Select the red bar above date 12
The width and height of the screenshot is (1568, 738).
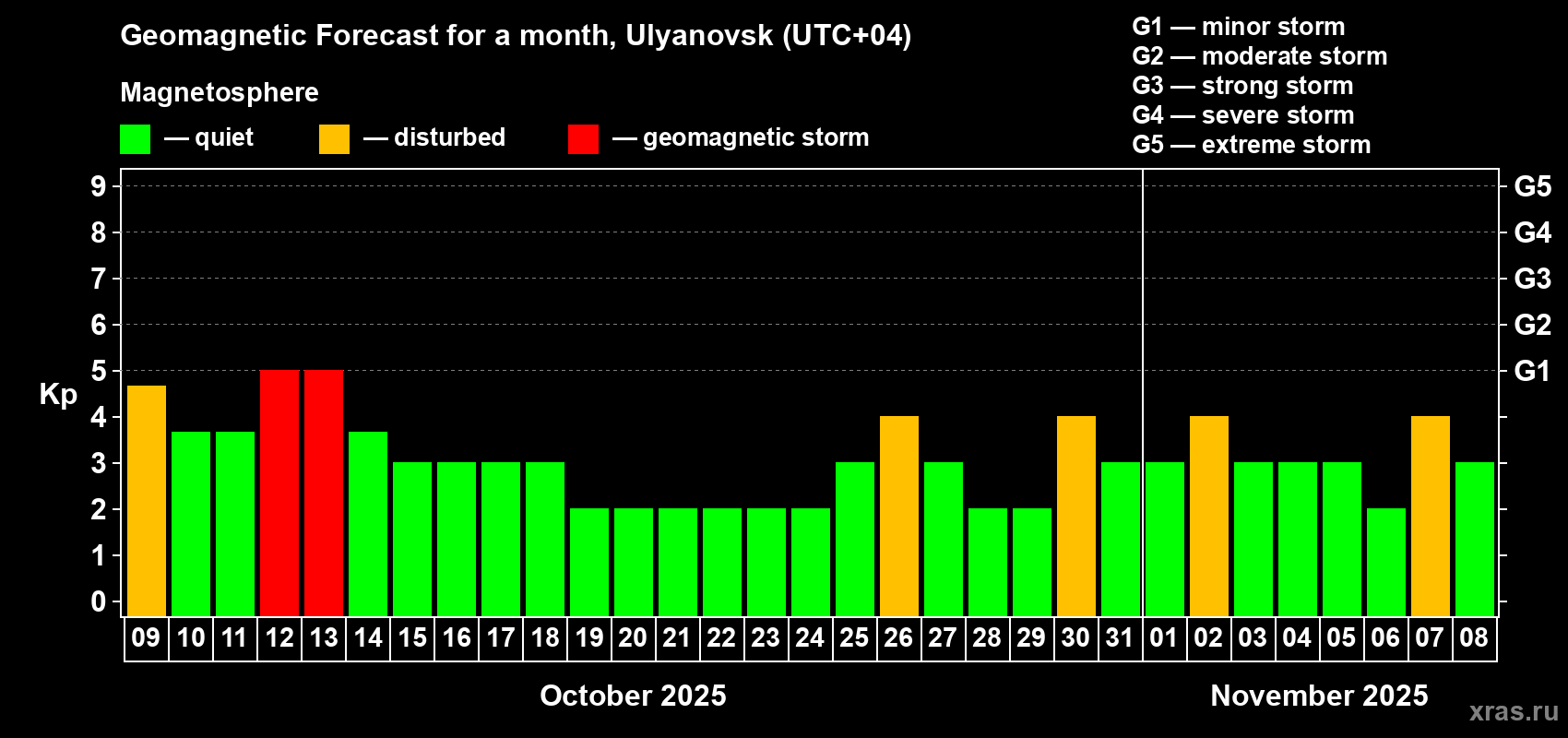point(279,493)
